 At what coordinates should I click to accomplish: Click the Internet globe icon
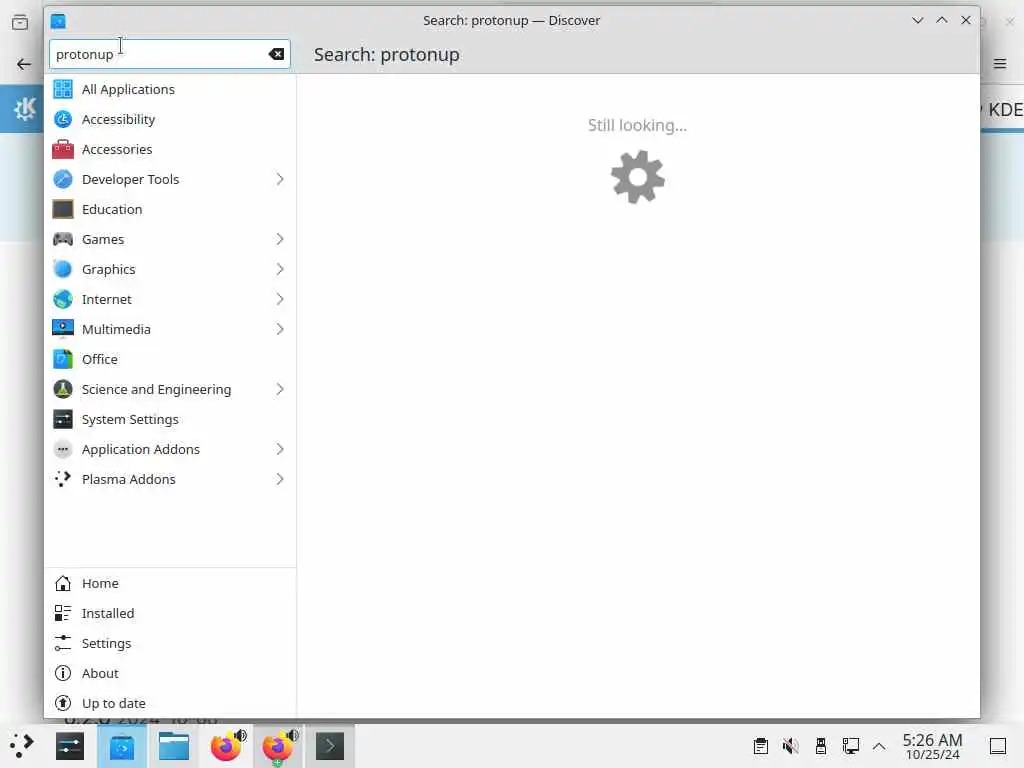[63, 300]
